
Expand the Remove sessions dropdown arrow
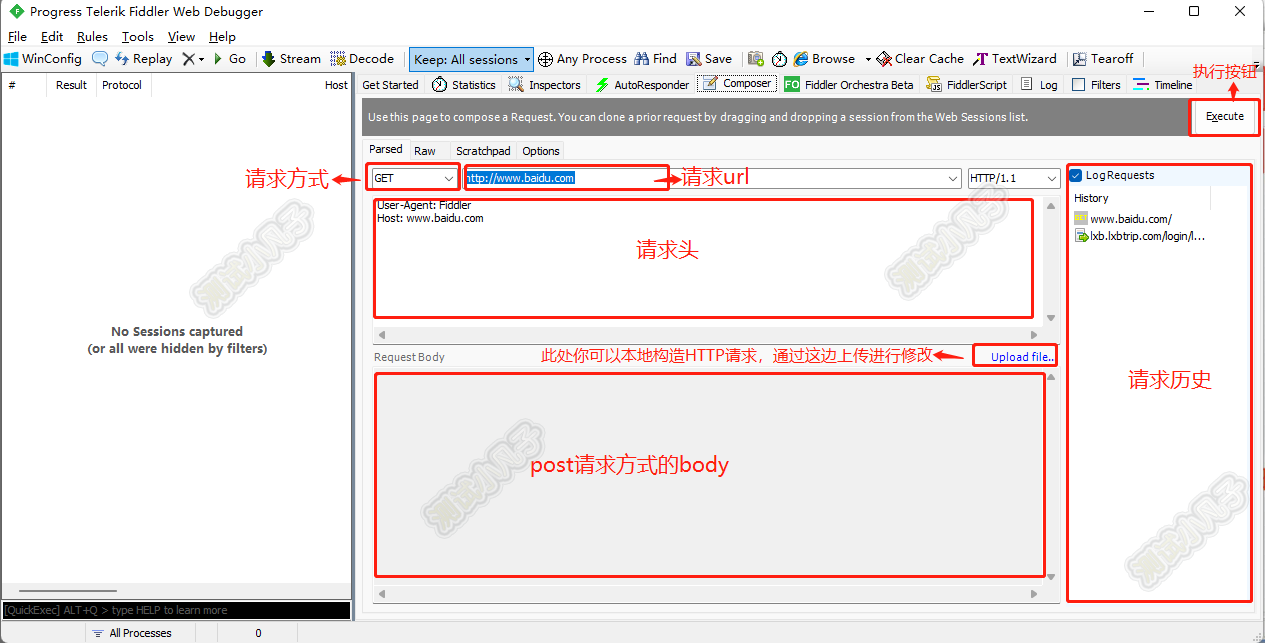pyautogui.click(x=202, y=59)
